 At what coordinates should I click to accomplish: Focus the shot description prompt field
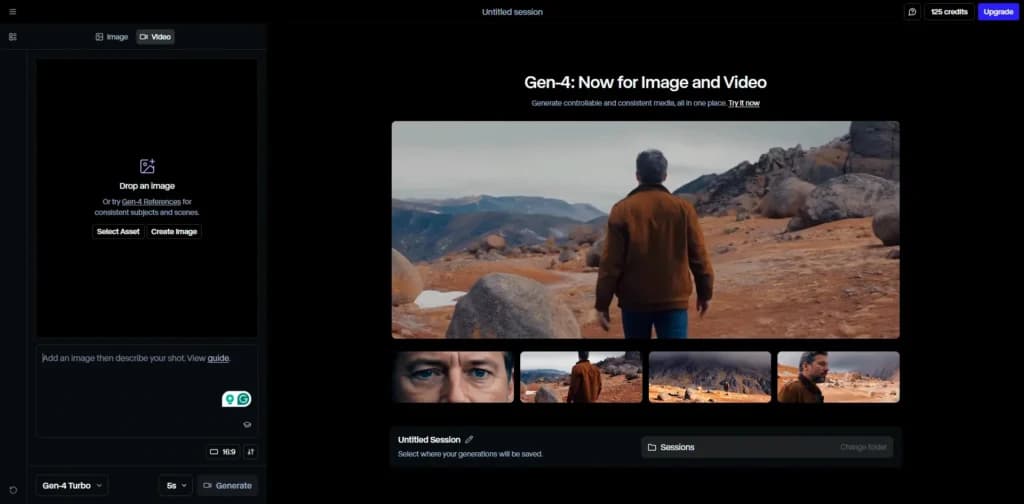(147, 390)
